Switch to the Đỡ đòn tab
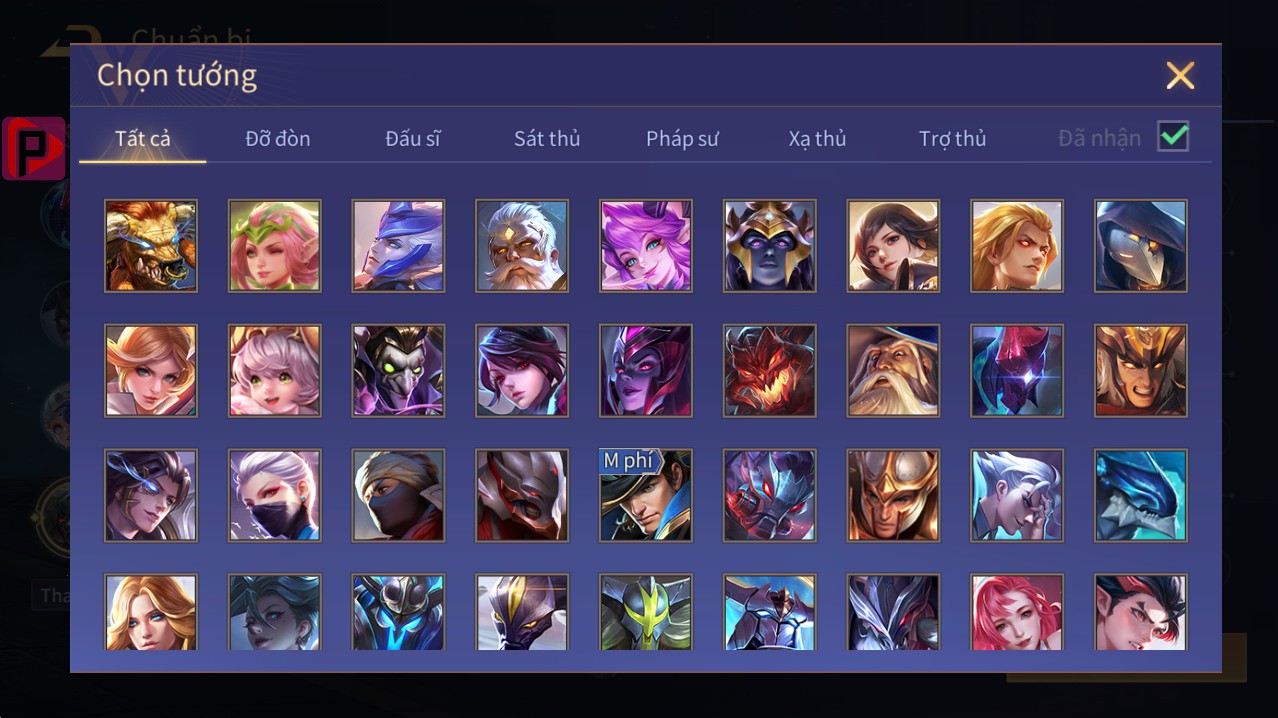Screen dimensions: 1278x718 pos(278,139)
